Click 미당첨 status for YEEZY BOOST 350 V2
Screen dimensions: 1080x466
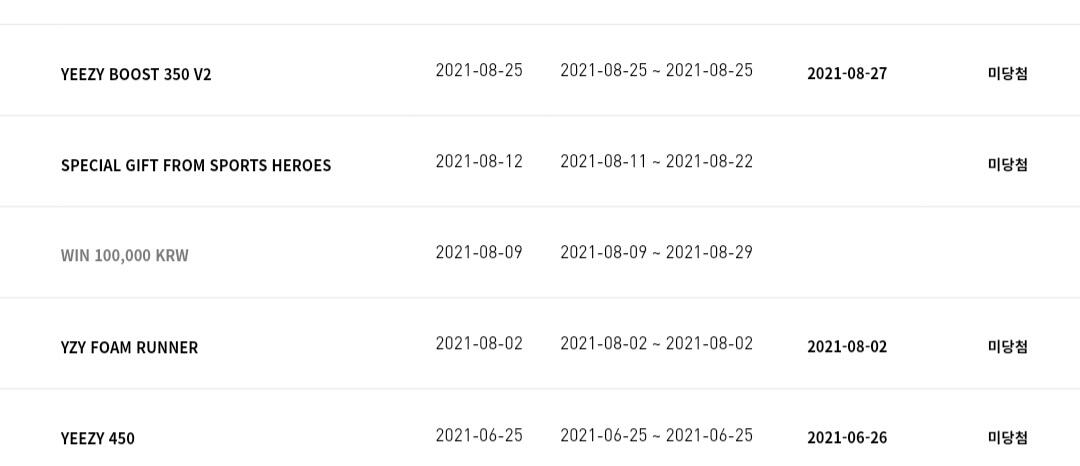(1008, 74)
